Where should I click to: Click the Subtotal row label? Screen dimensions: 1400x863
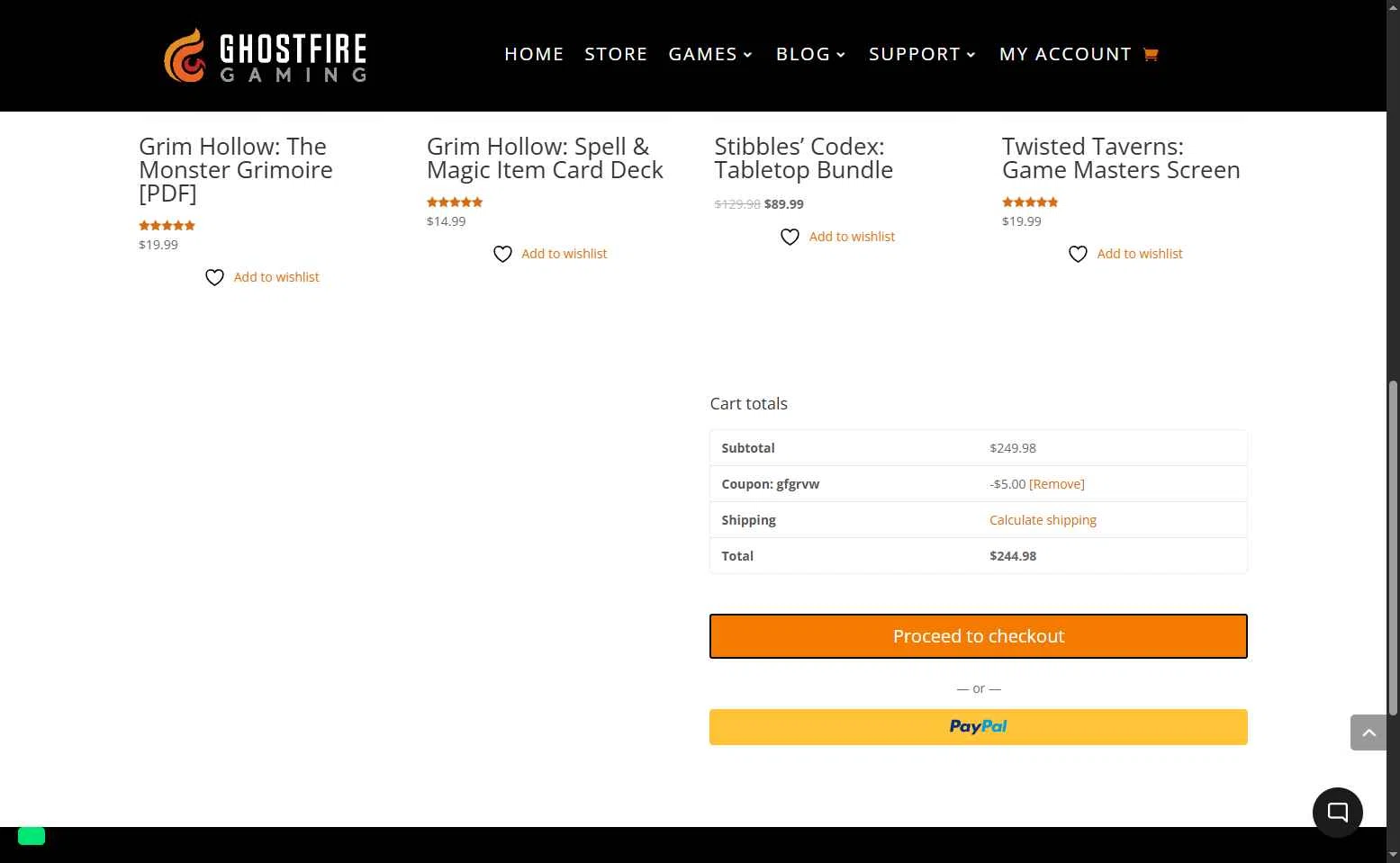(748, 448)
